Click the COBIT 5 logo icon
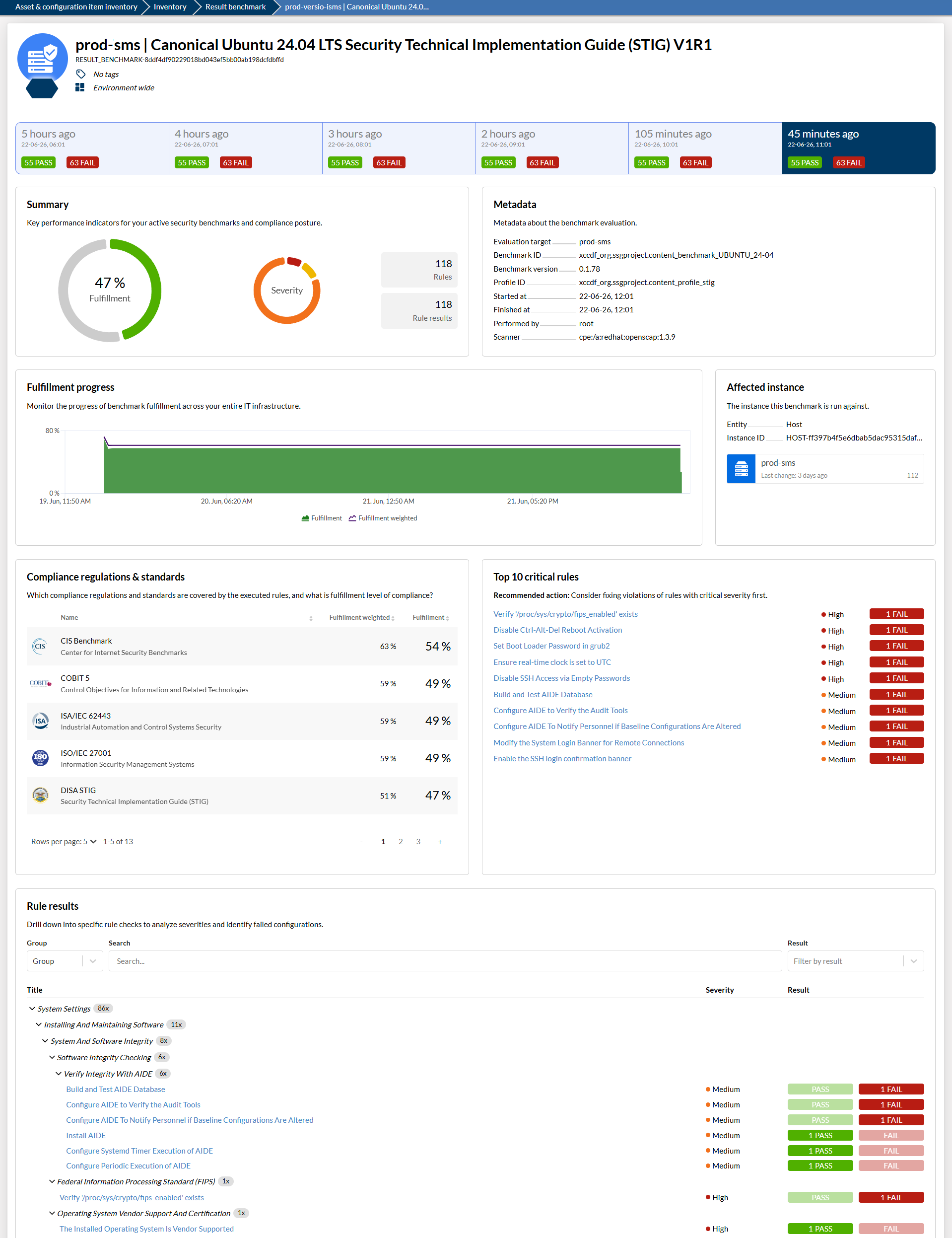 tap(40, 683)
